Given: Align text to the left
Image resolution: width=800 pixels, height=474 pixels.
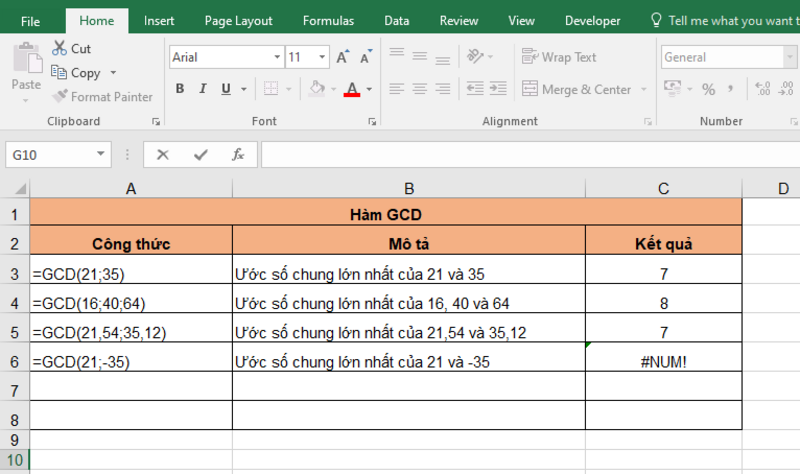Looking at the screenshot, I should pos(396,89).
